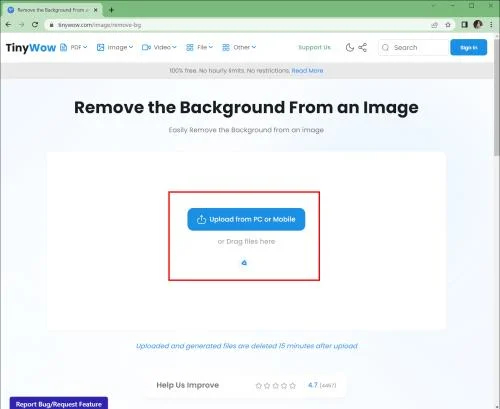Open the File menu in the navbar
500x409 pixels.
coord(199,47)
